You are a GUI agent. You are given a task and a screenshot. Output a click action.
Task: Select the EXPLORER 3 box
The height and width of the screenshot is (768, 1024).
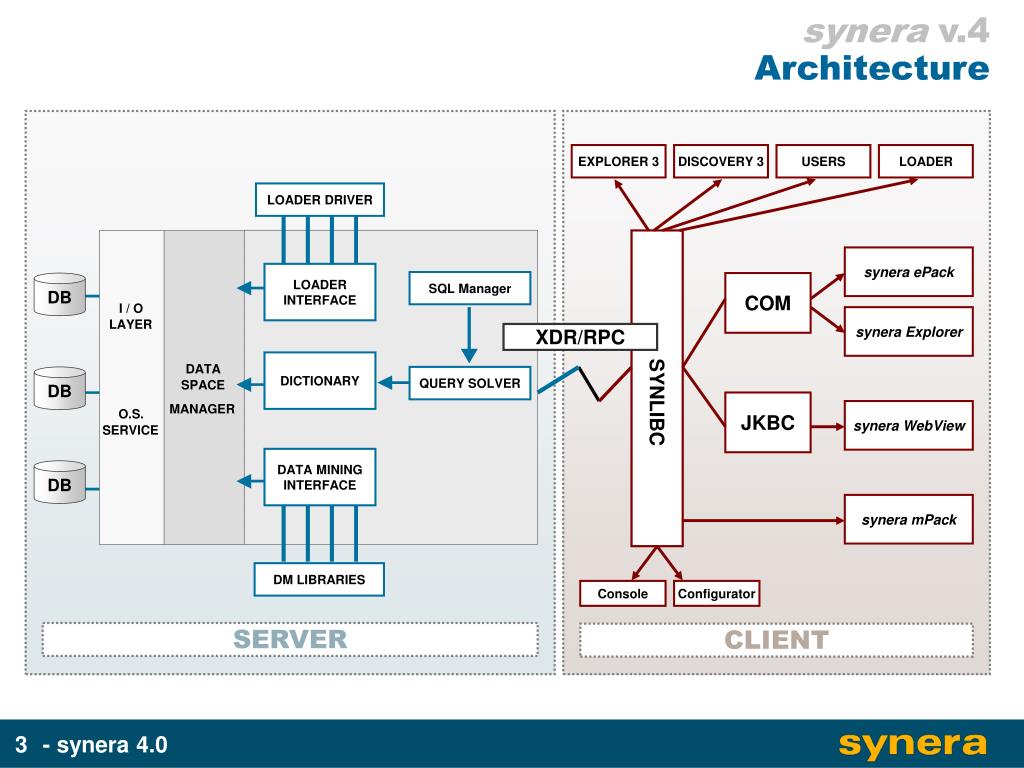618,161
